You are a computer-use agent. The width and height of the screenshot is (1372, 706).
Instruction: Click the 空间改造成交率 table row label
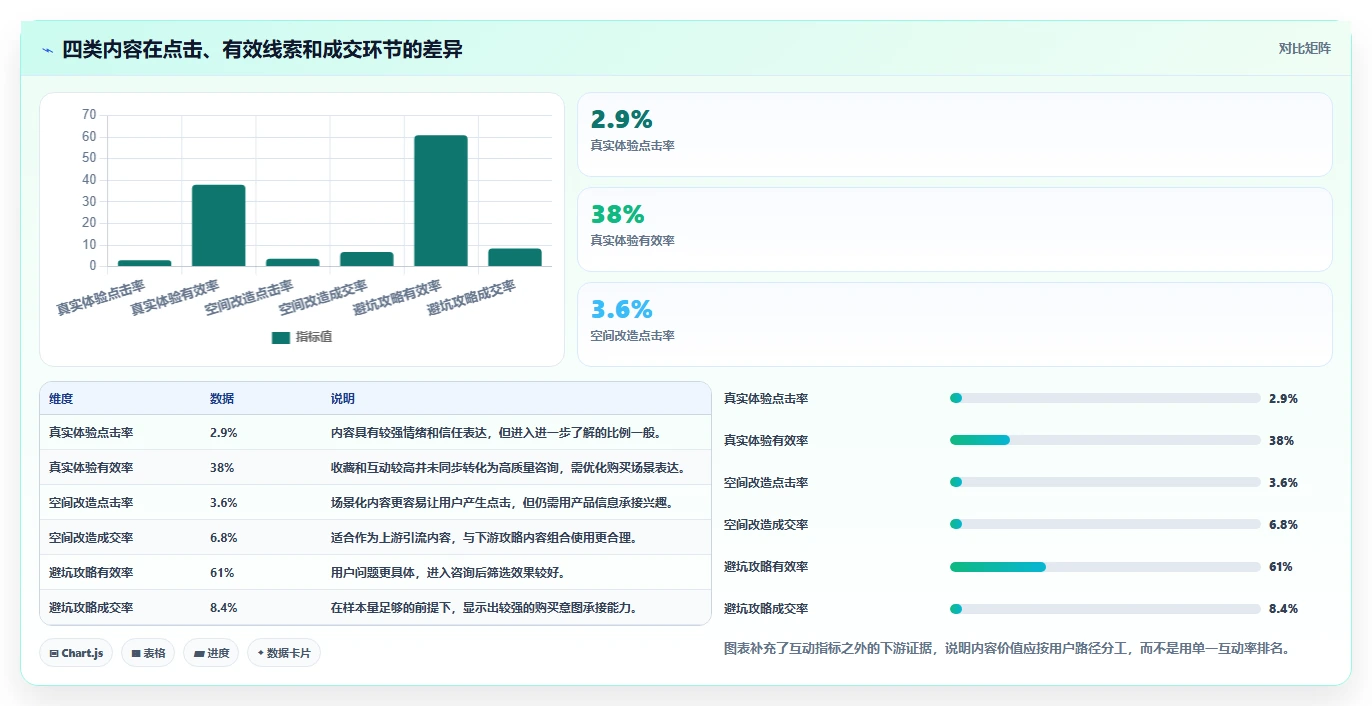tap(91, 538)
